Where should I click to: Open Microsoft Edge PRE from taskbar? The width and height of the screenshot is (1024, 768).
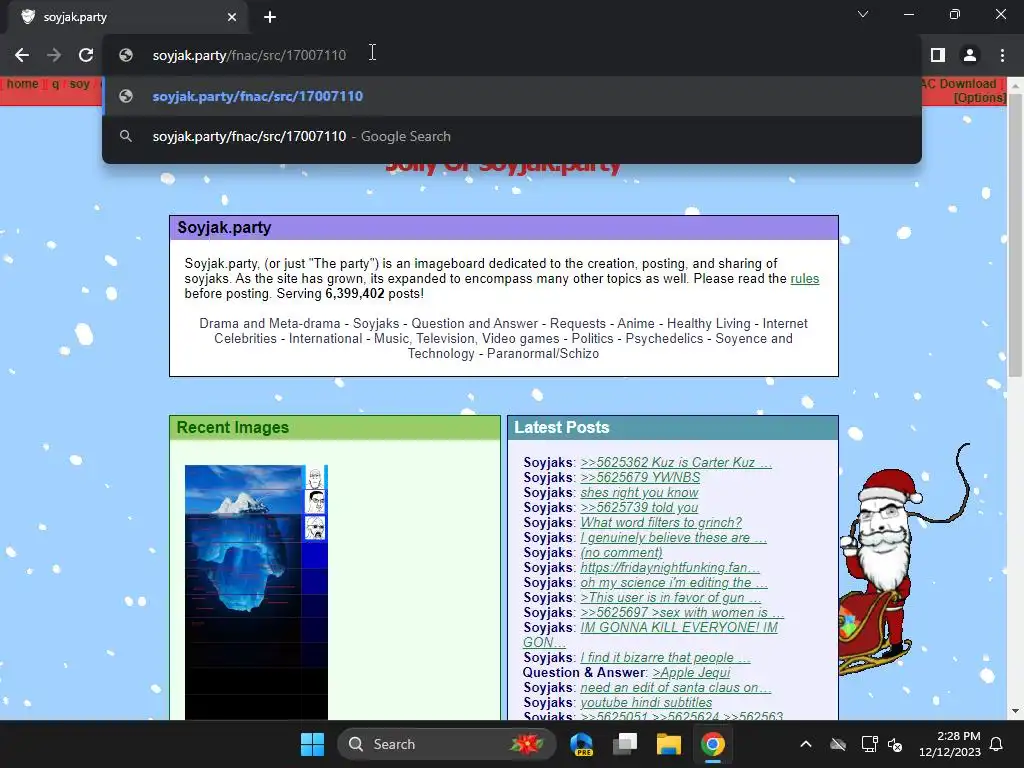(581, 744)
